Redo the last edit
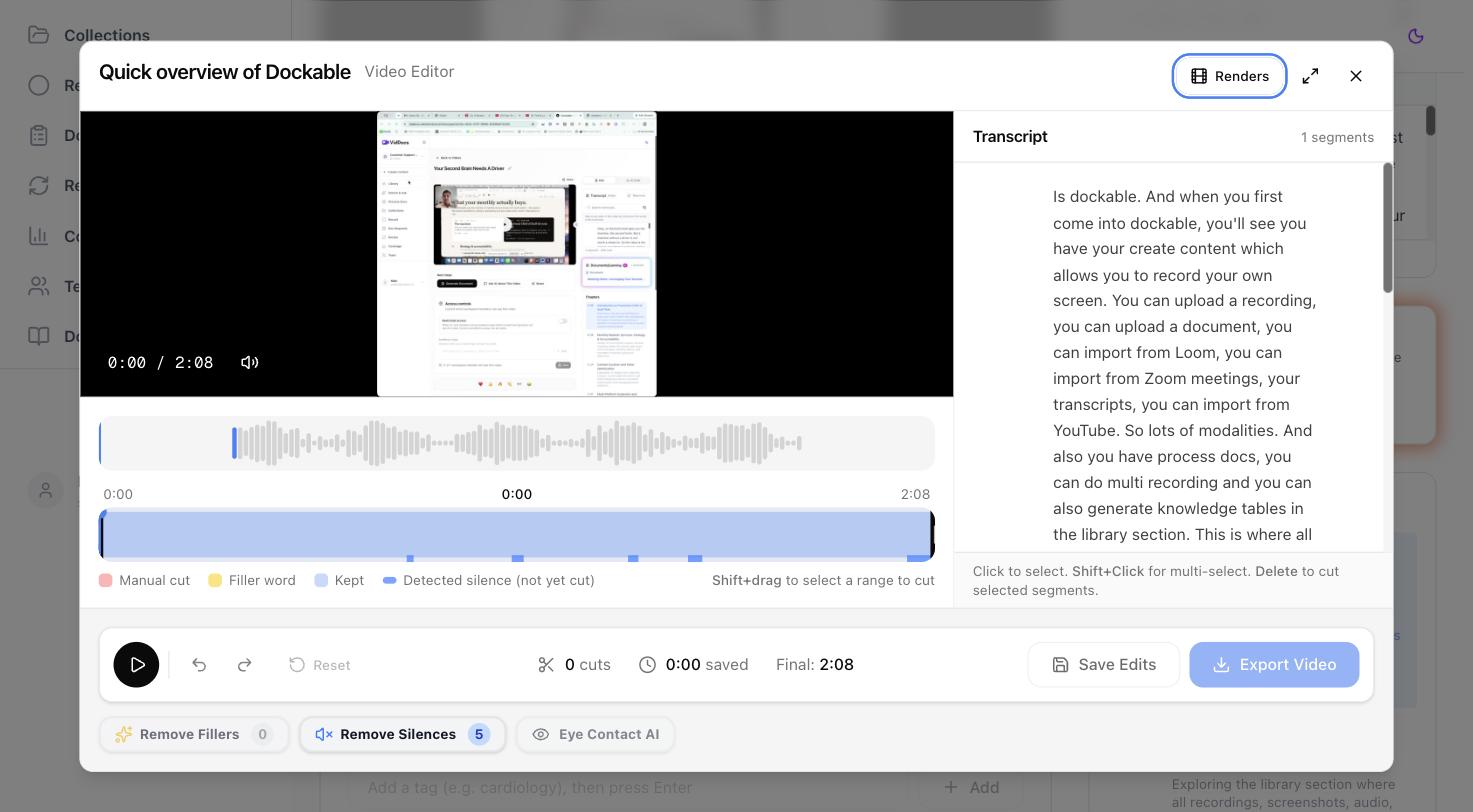Screen dimensions: 1473x812 click(x=244, y=664)
